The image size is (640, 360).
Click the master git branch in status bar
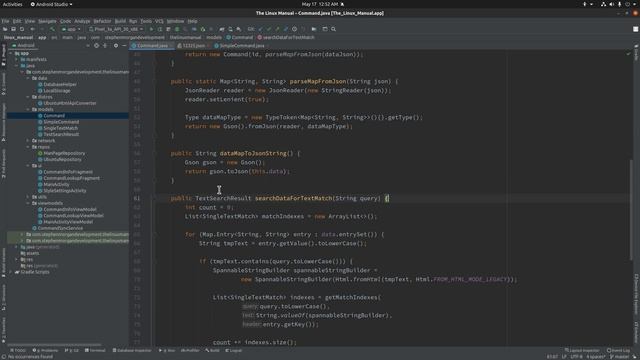[x=621, y=357]
